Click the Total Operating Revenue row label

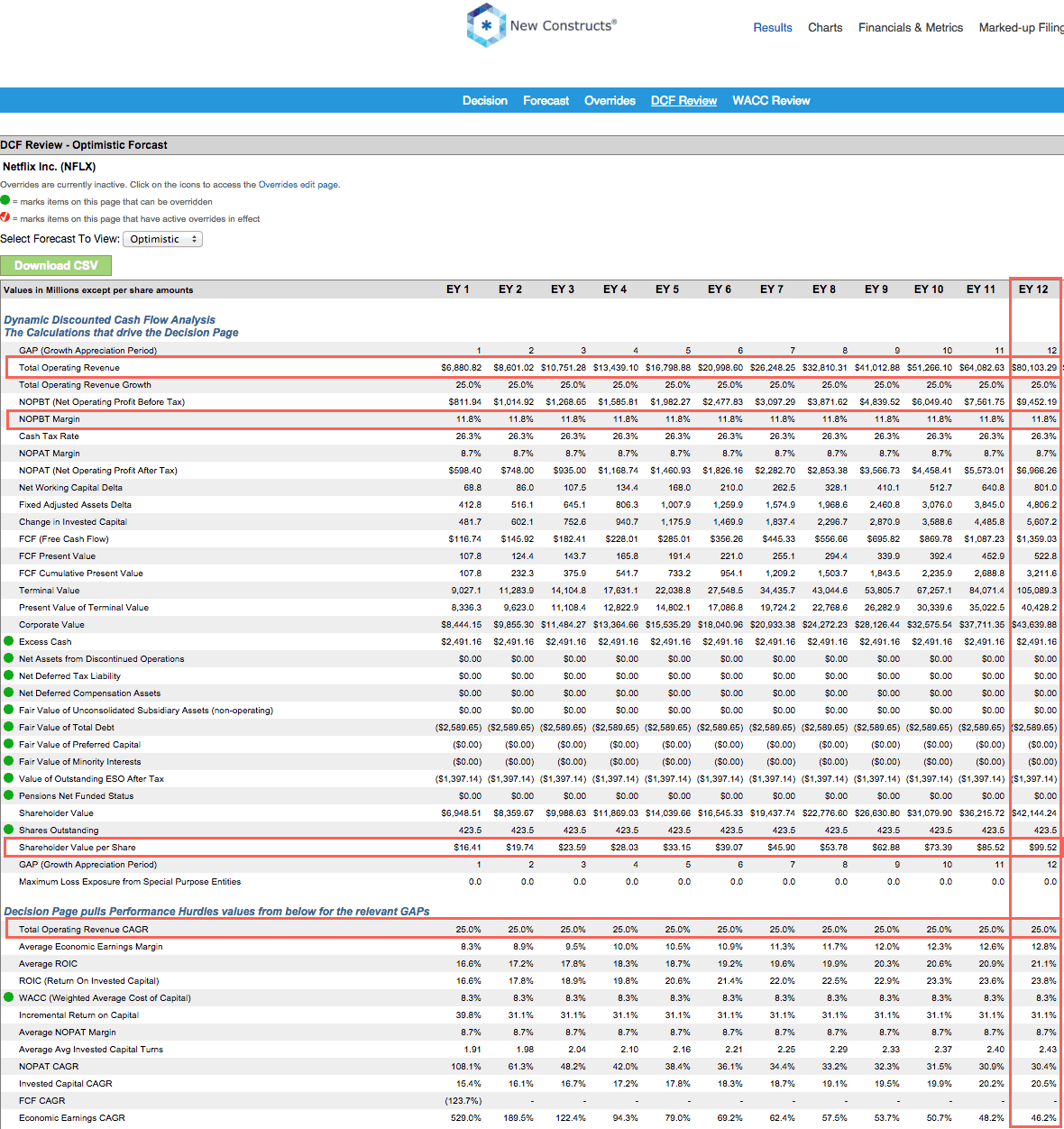pyautogui.click(x=69, y=368)
